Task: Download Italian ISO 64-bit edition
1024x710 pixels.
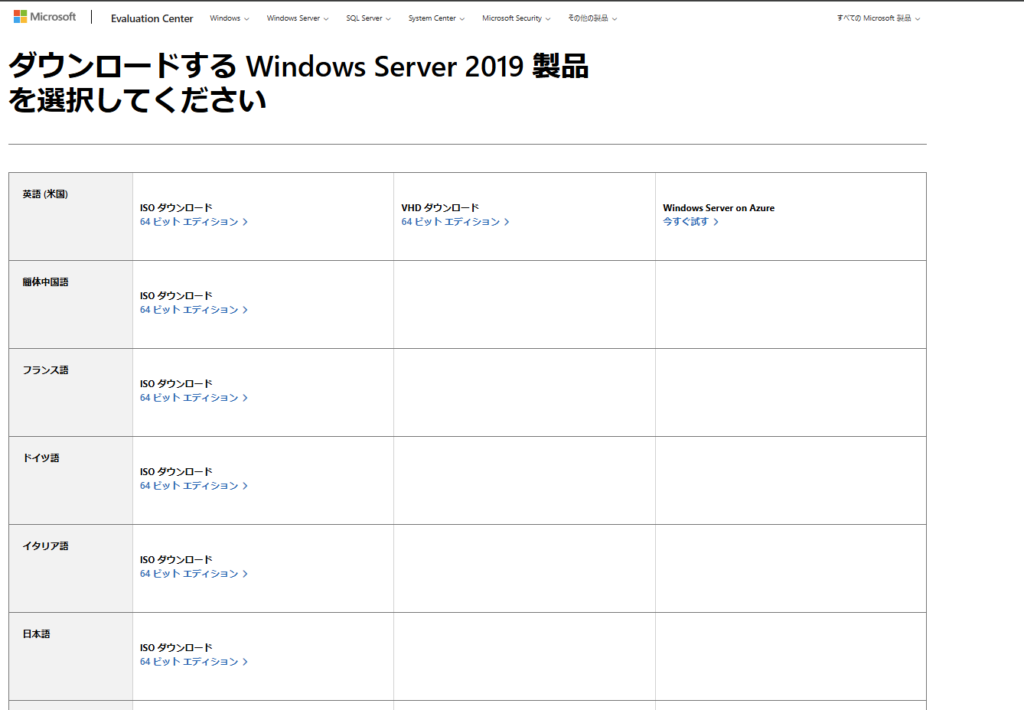Action: point(193,574)
